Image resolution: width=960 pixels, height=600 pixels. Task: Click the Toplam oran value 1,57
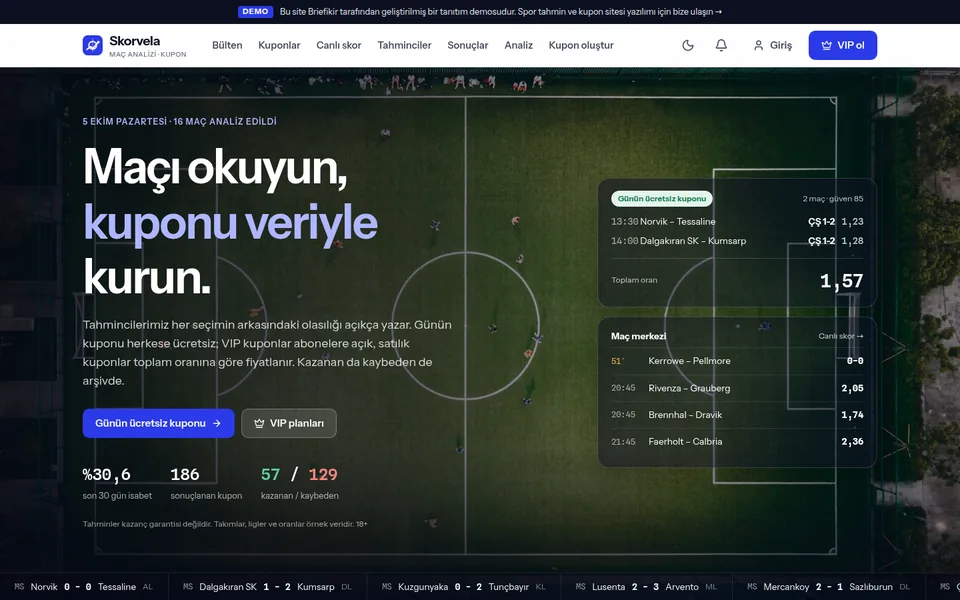(x=841, y=280)
